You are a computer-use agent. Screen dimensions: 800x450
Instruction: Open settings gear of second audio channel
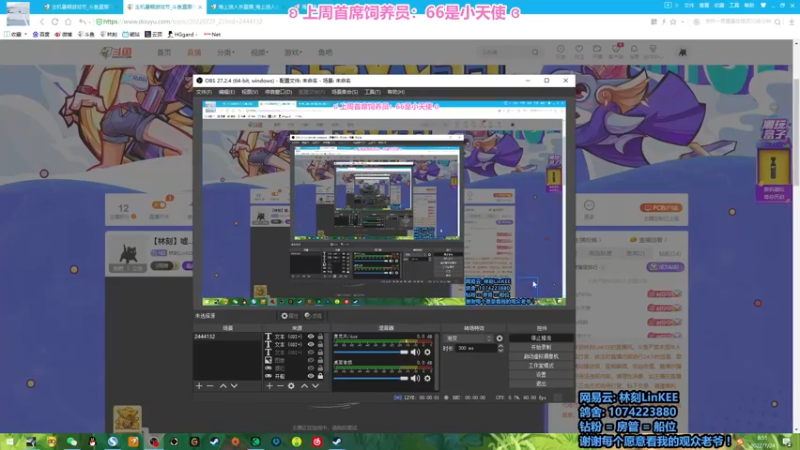(x=428, y=379)
